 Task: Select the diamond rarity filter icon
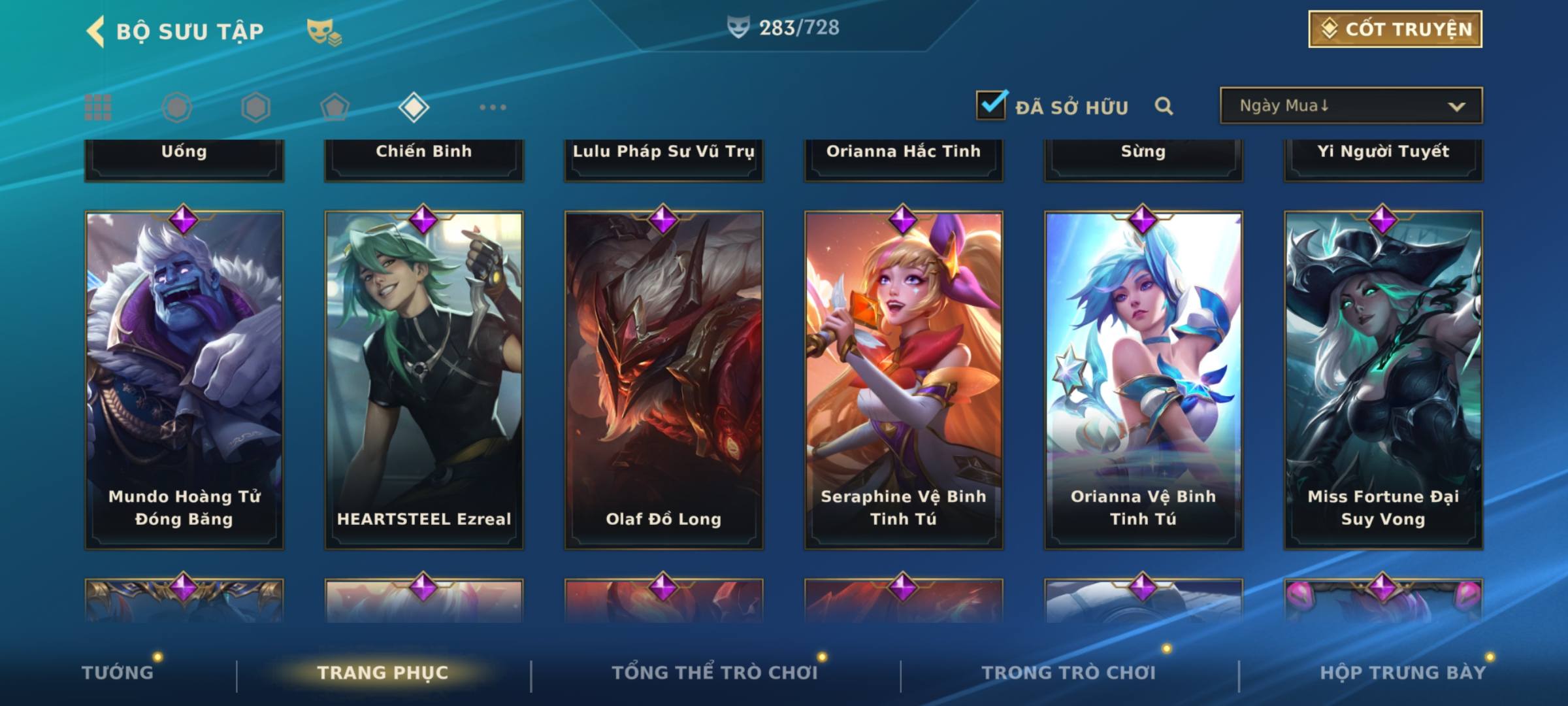(414, 107)
